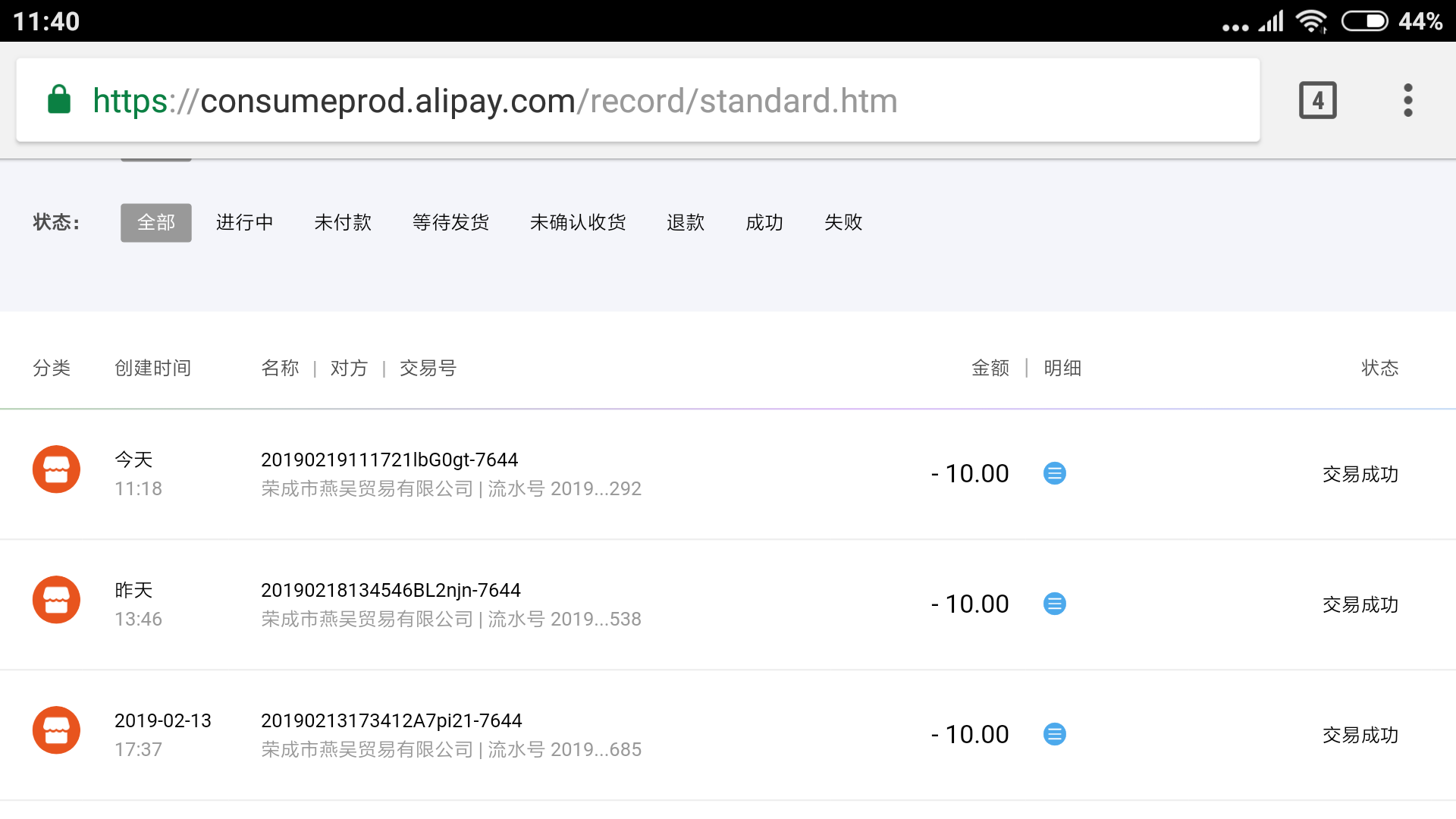Click the shop icon for today's 11:18 transaction
This screenshot has width=1456, height=819.
(x=56, y=469)
